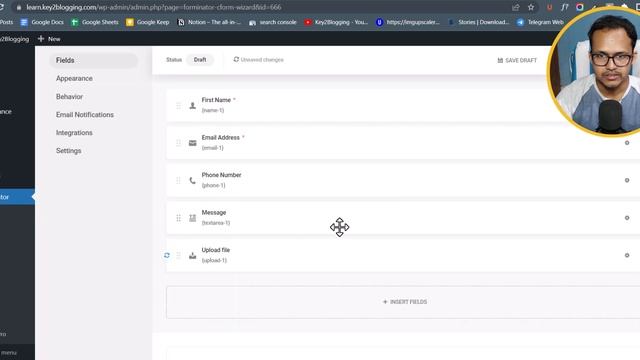640x360 pixels.
Task: Click the Draft status badge
Action: [200, 60]
